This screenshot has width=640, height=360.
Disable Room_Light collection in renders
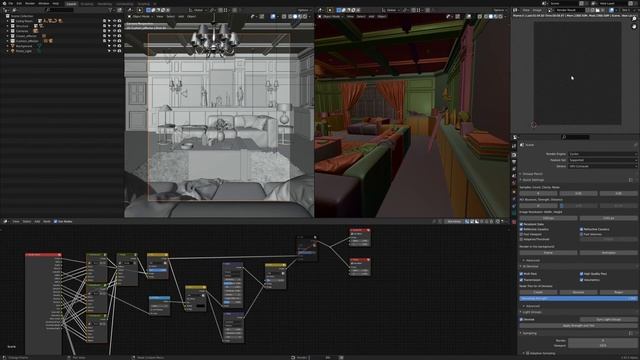[119, 51]
